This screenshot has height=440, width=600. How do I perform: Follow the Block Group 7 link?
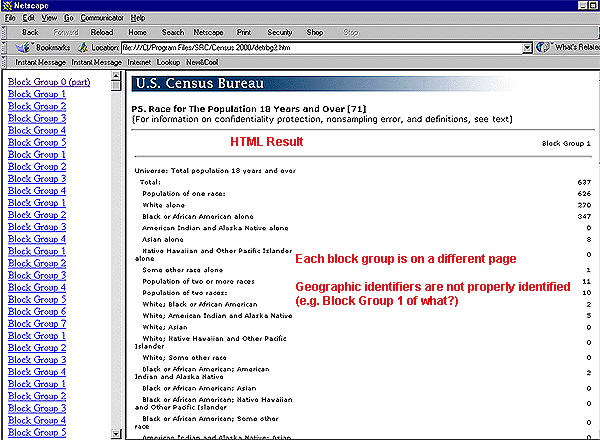click(37, 323)
